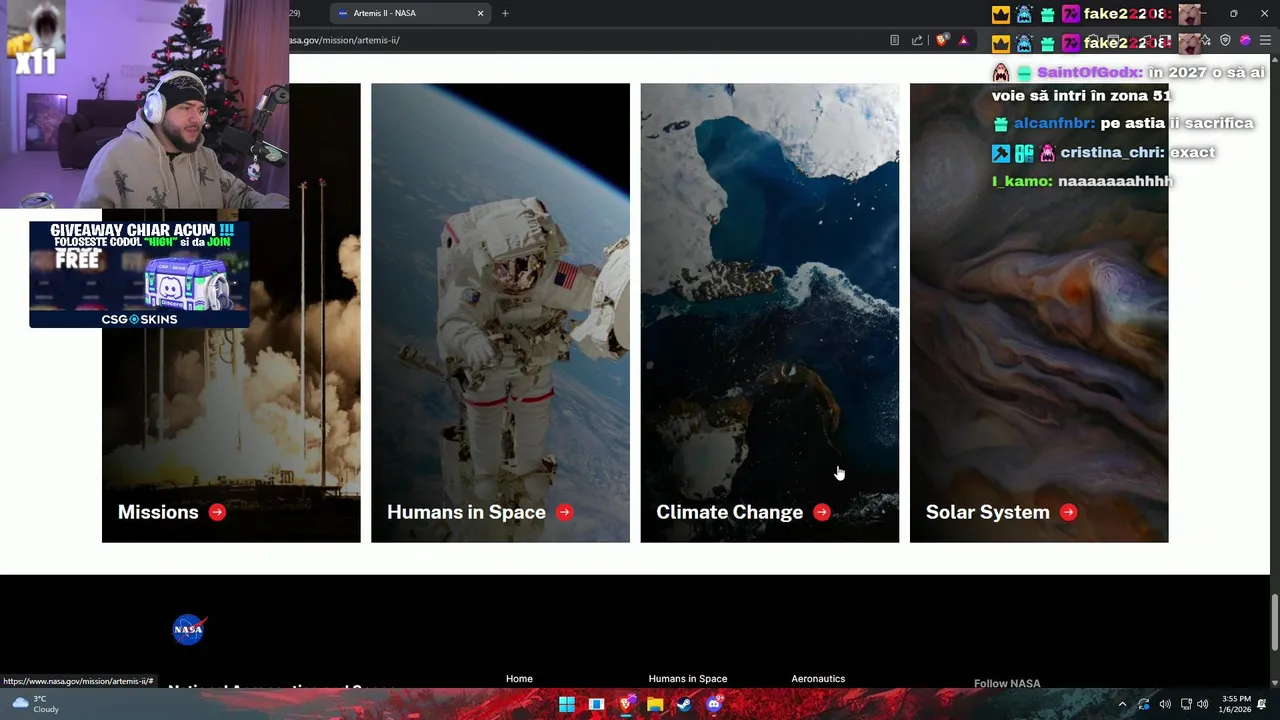Switch to the Artemis II - NASA tab
This screenshot has width=1280, height=720.
click(x=411, y=13)
